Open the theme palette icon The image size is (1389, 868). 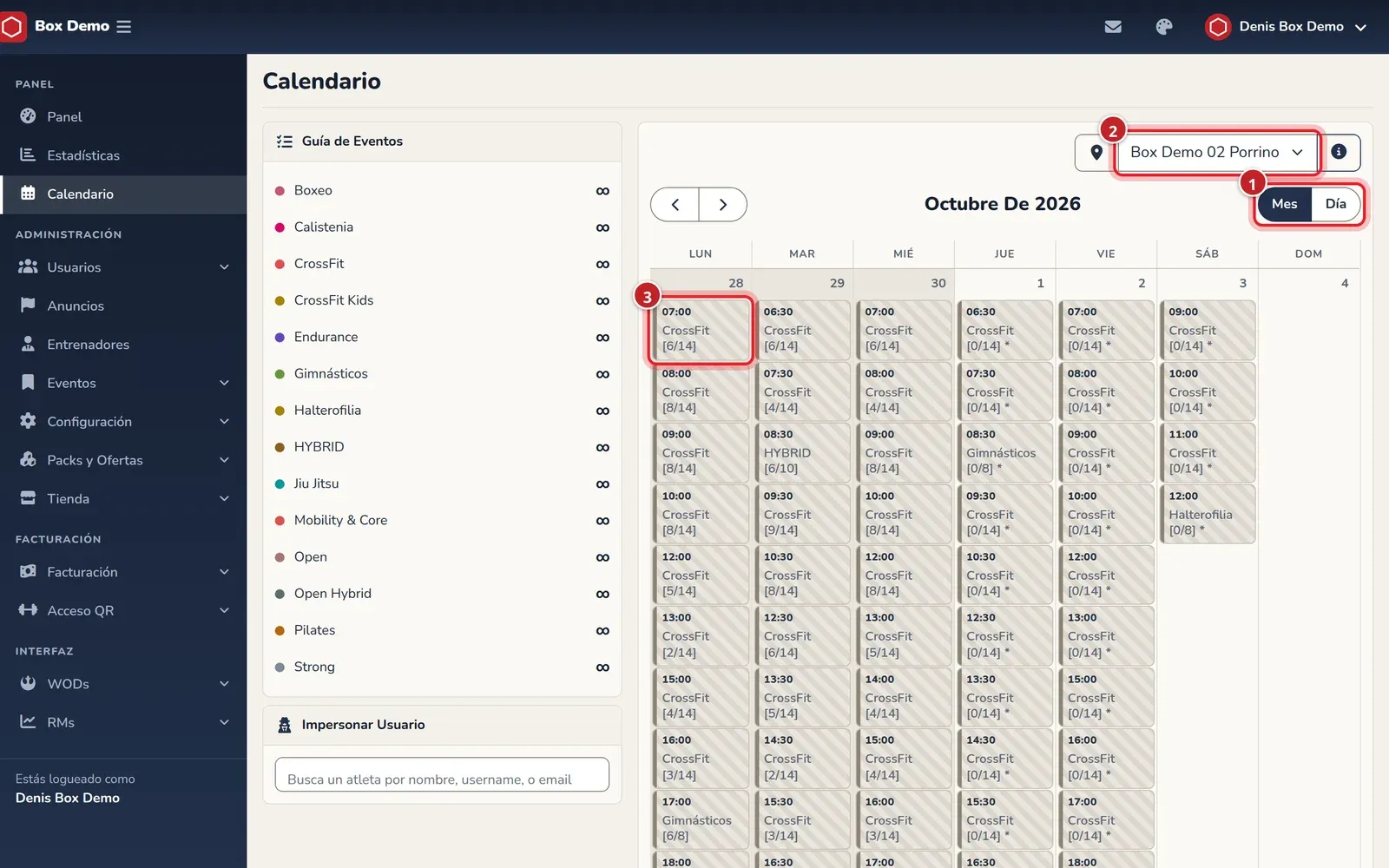click(1164, 27)
